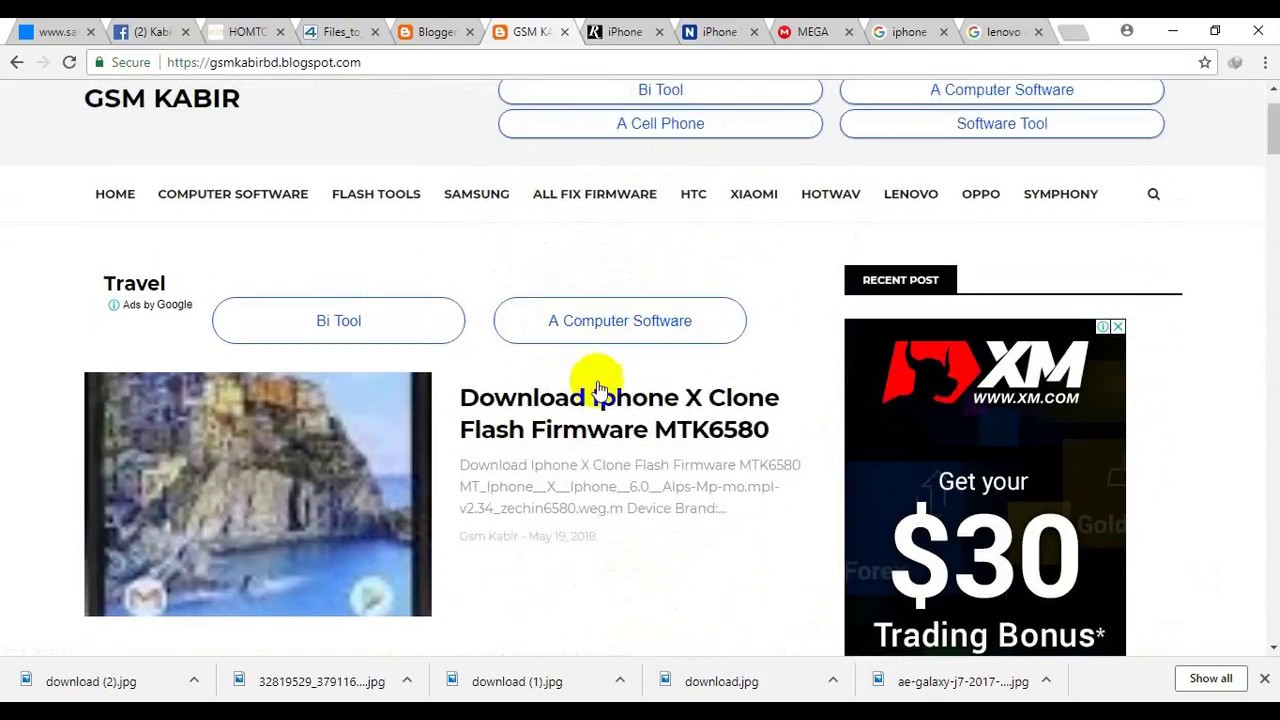The height and width of the screenshot is (720, 1280).
Task: Open the OPPO menu item
Action: click(x=981, y=194)
